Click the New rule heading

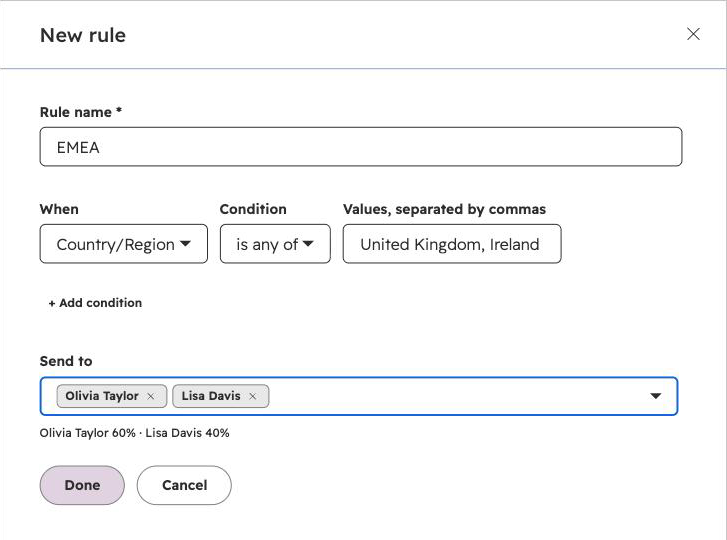tap(83, 35)
